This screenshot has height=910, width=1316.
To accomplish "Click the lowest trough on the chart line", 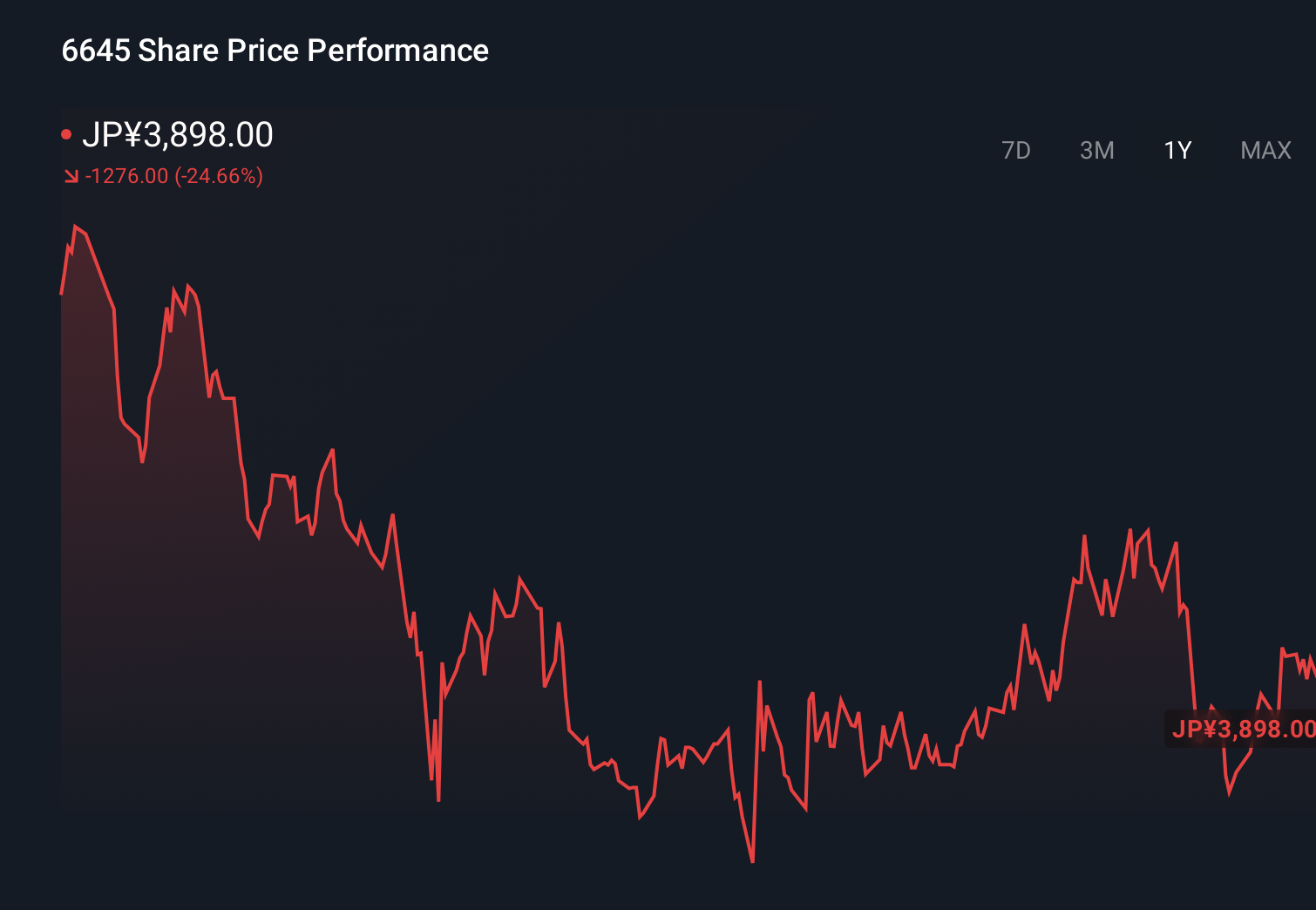I will 751,861.
